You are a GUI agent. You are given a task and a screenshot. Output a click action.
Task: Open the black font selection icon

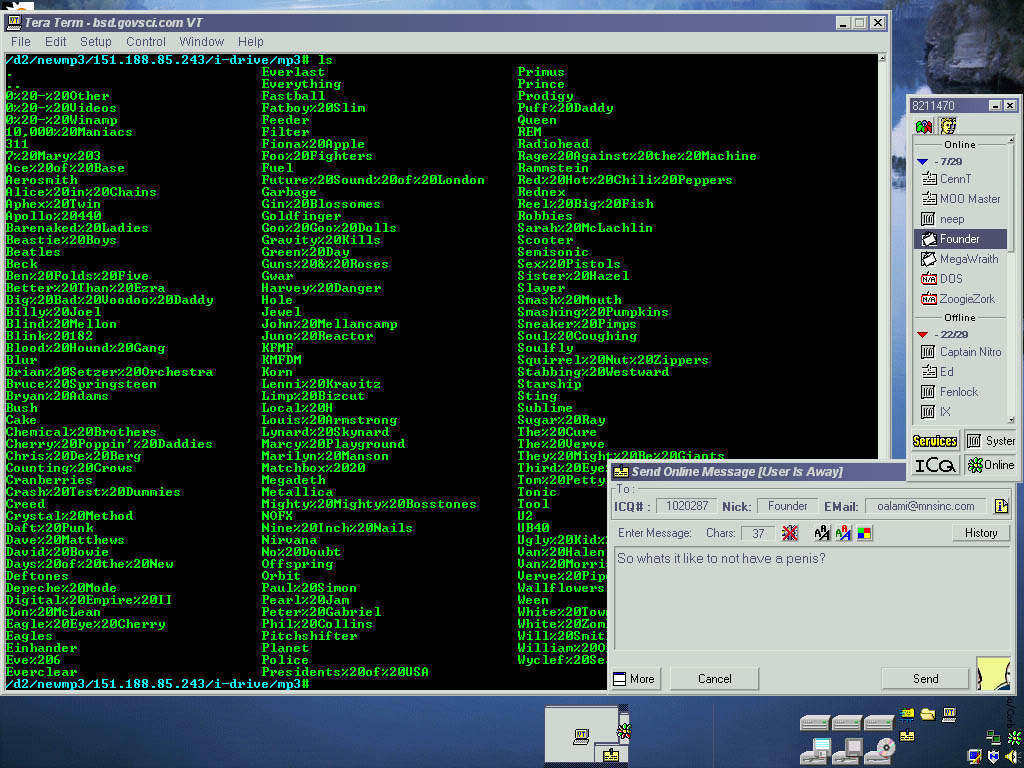click(x=822, y=533)
